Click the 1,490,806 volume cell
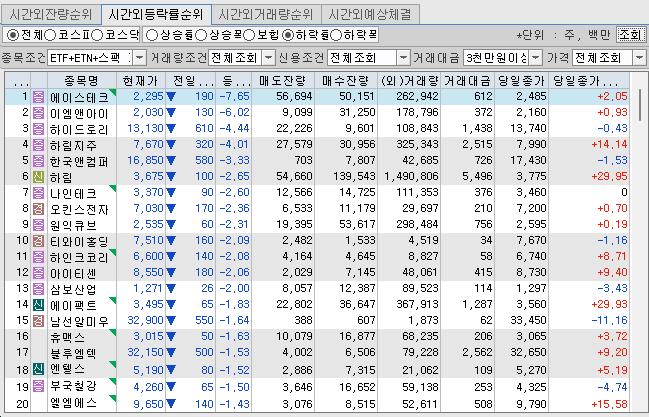Image resolution: width=649 pixels, height=417 pixels. point(411,177)
